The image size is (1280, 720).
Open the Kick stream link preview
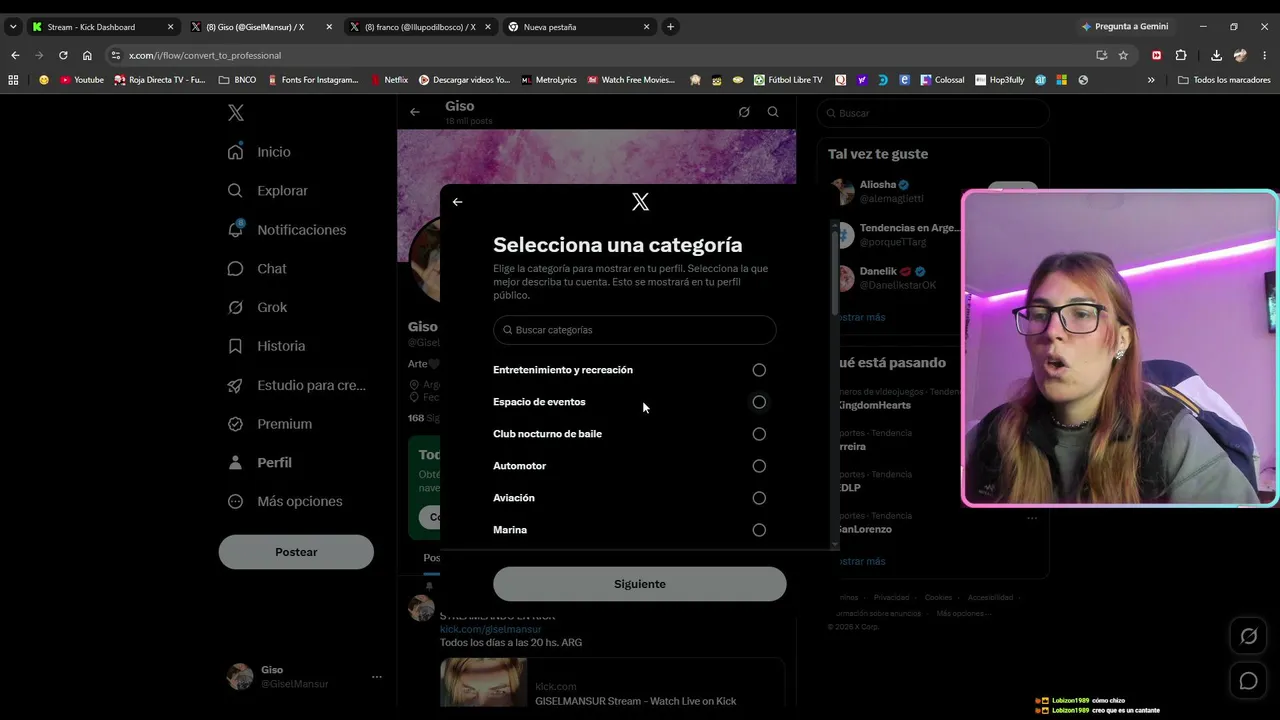[612, 682]
